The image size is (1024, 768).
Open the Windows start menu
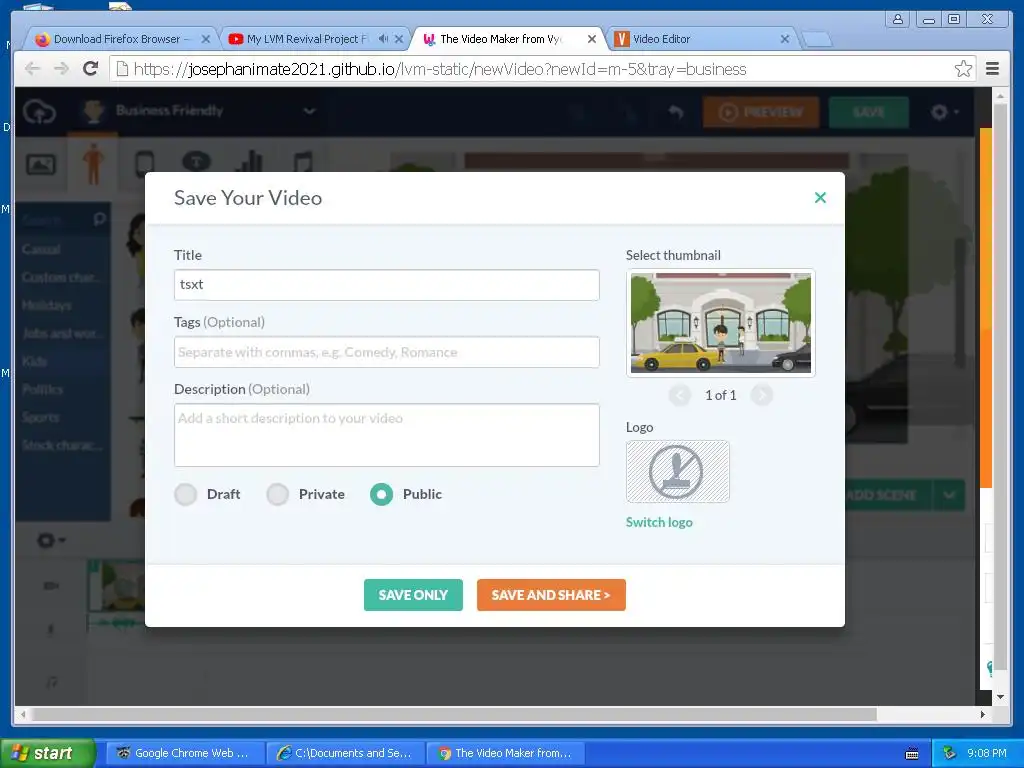[48, 753]
